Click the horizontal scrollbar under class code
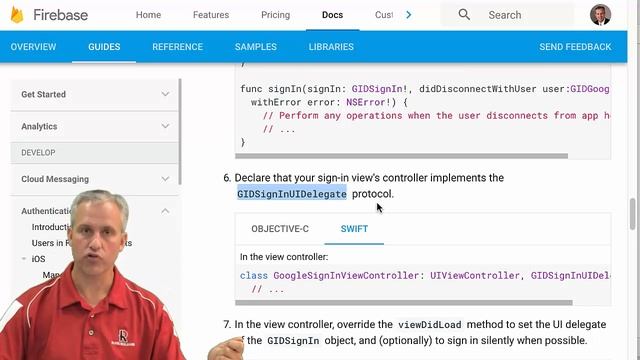640x360 pixels. click(x=404, y=303)
